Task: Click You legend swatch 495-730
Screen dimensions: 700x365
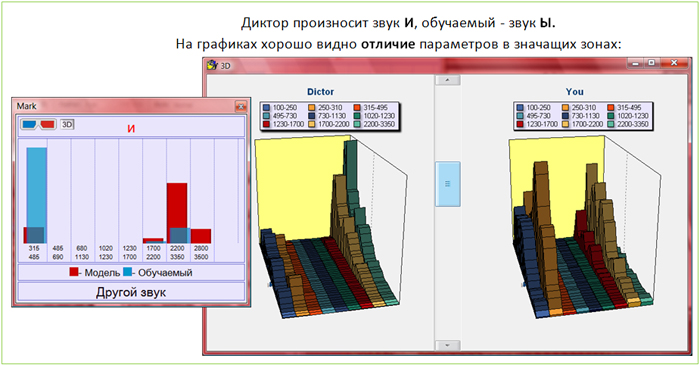Action: pos(521,116)
